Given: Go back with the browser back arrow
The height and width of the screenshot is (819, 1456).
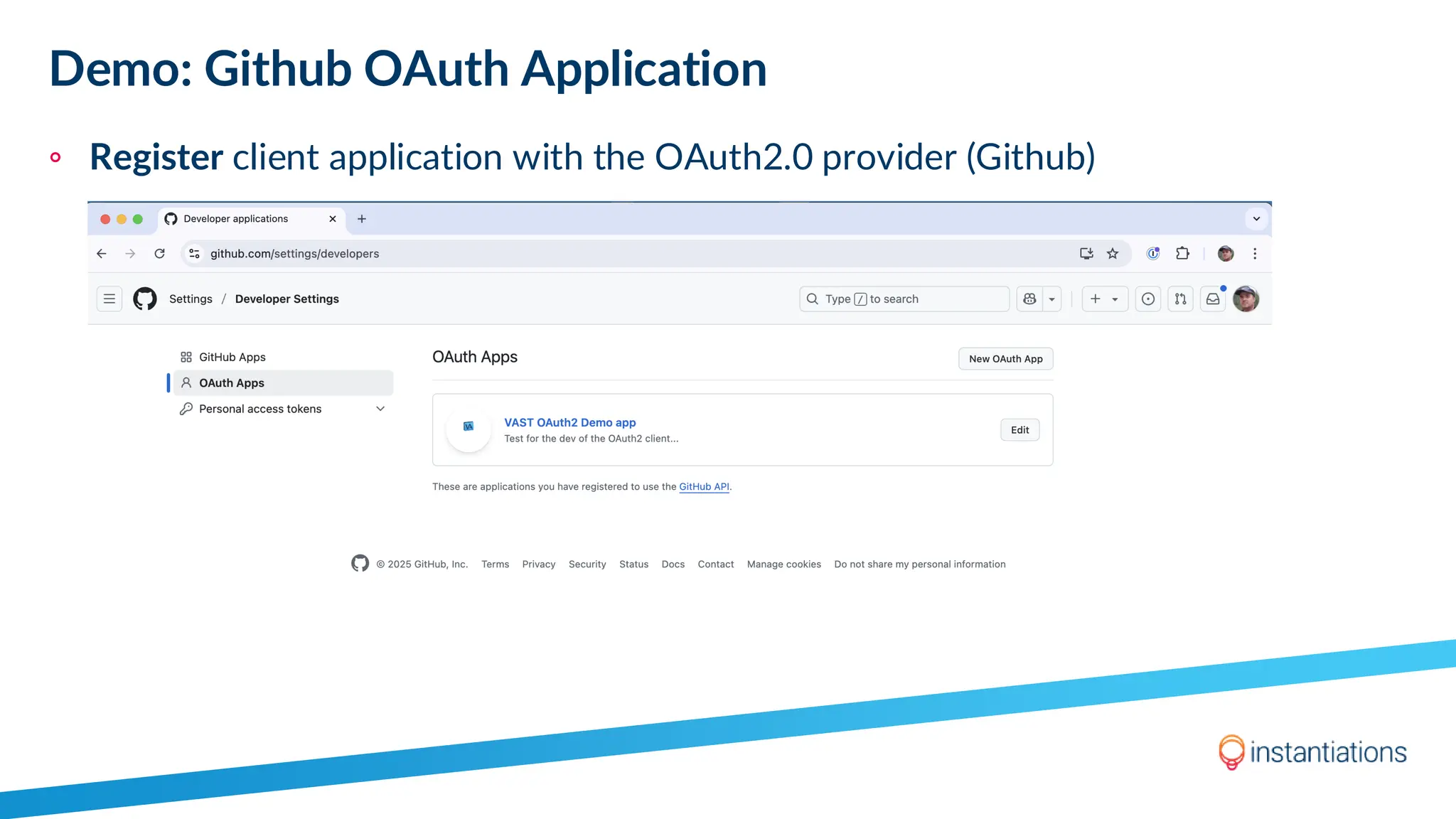Looking at the screenshot, I should [102, 254].
